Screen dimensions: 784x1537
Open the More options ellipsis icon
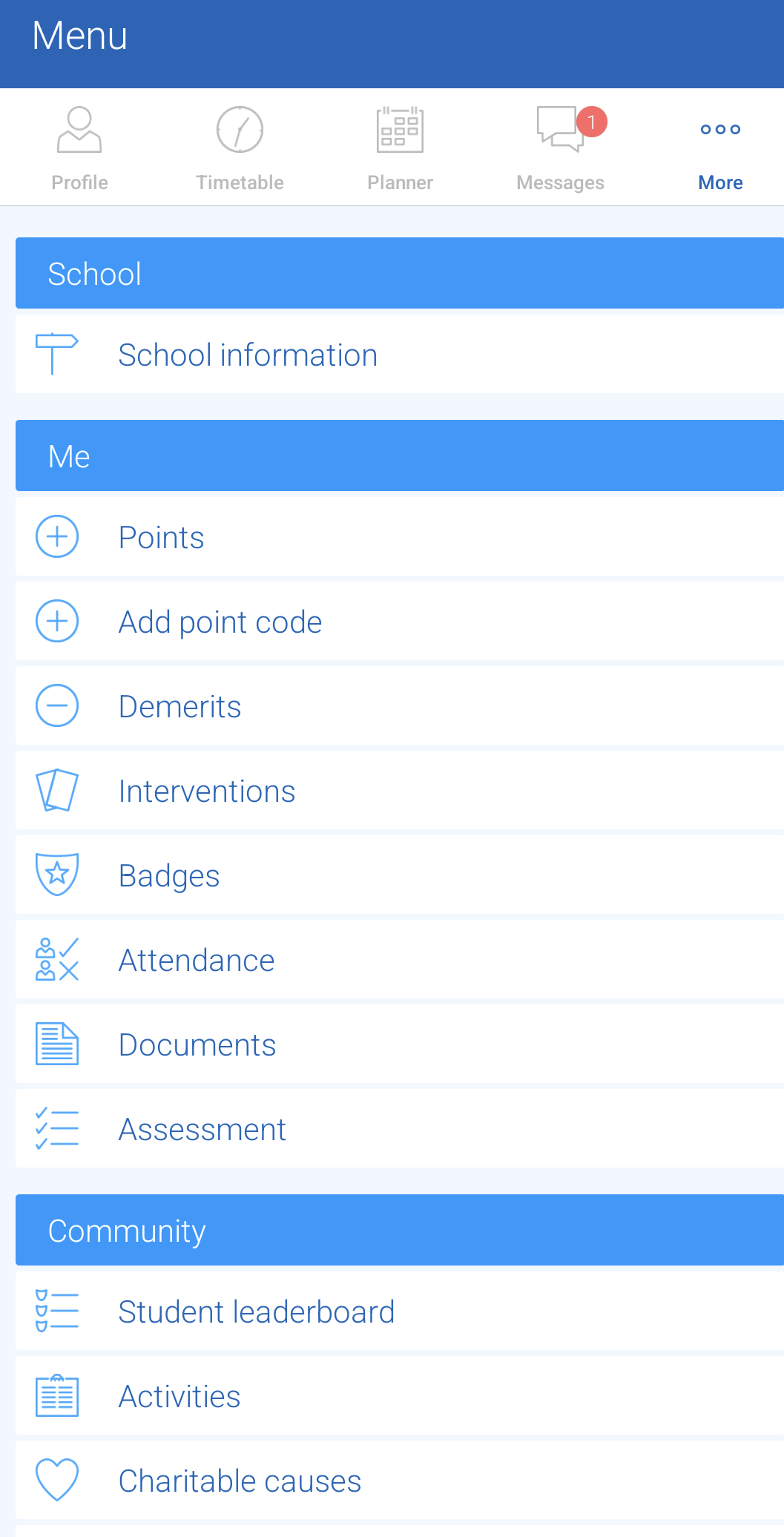[x=719, y=129]
